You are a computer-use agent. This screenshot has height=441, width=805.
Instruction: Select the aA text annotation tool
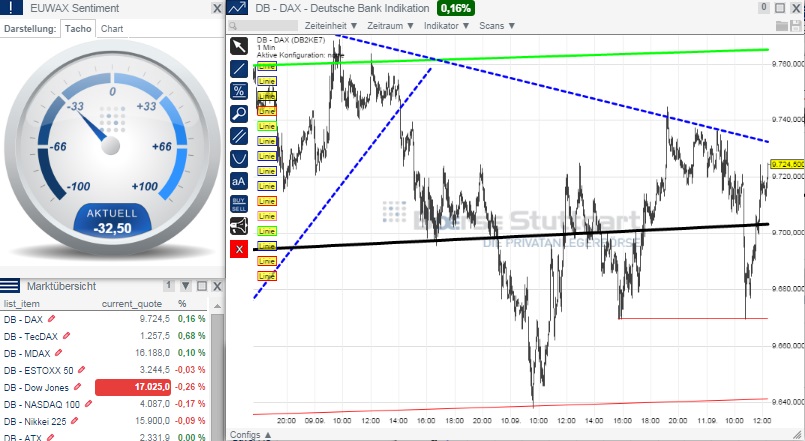(239, 181)
